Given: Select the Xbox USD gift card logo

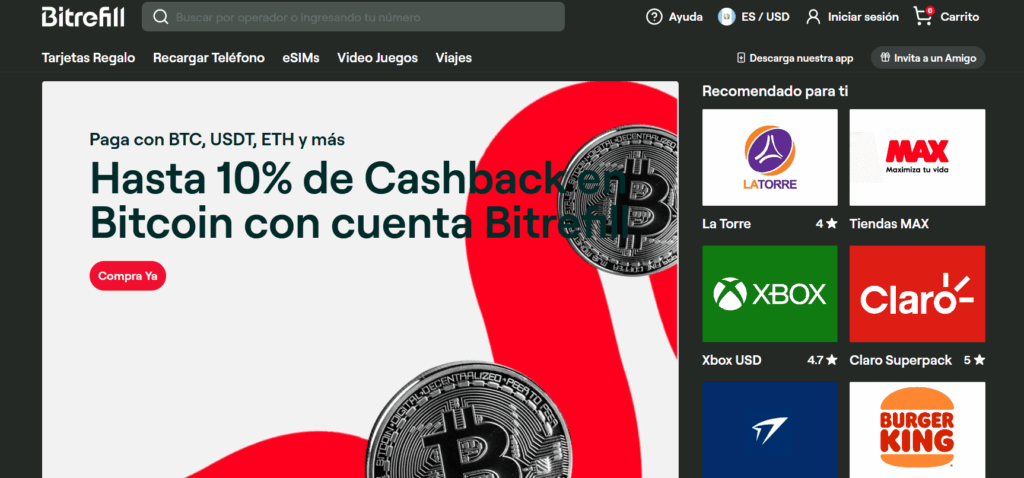Looking at the screenshot, I should [770, 294].
